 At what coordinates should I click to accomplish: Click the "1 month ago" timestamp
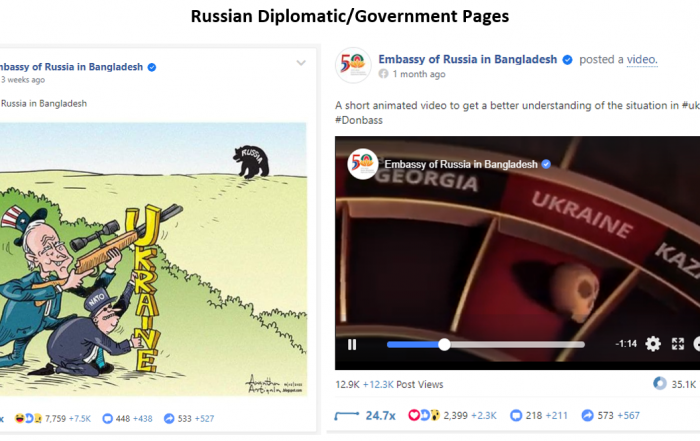tap(419, 74)
